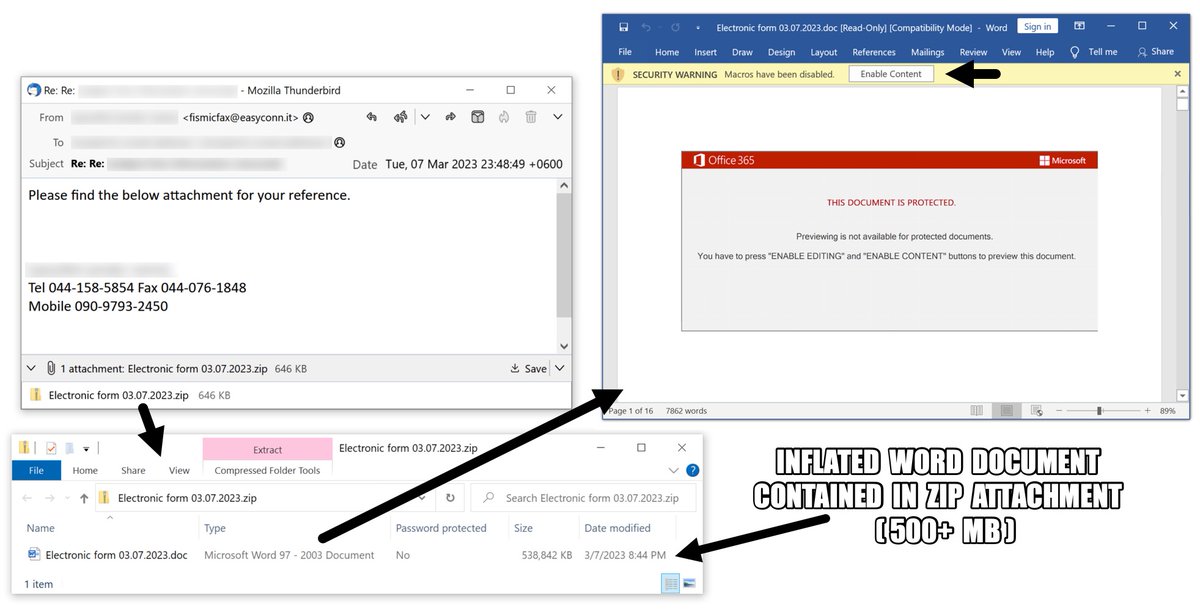
Task: Click the Redo icon in Word
Action: [x=675, y=27]
